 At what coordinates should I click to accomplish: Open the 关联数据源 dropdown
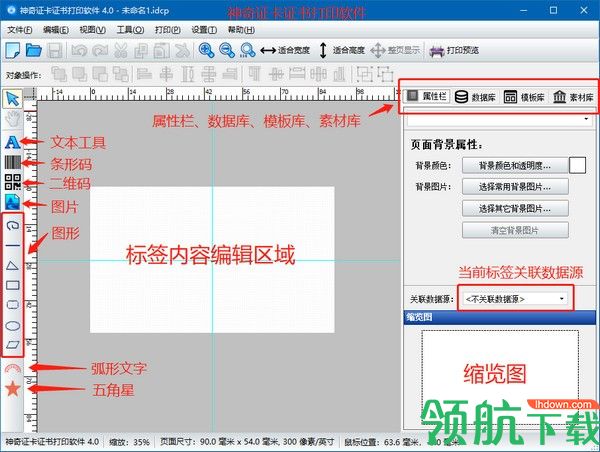click(515, 299)
